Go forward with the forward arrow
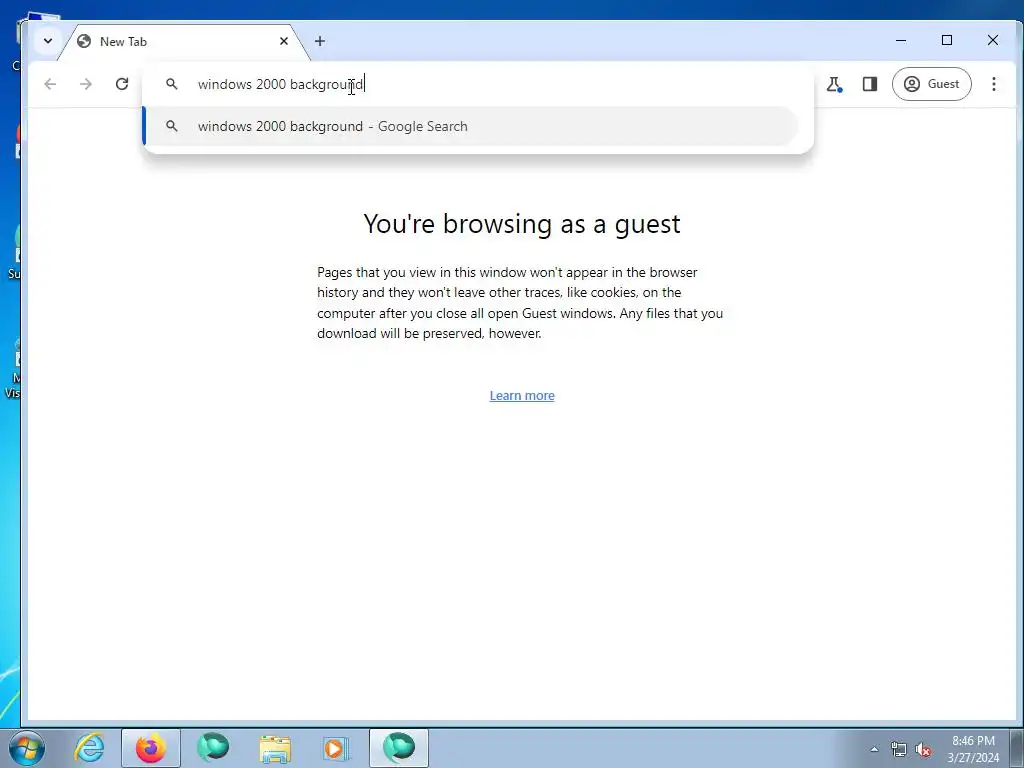The image size is (1024, 768). (x=86, y=84)
